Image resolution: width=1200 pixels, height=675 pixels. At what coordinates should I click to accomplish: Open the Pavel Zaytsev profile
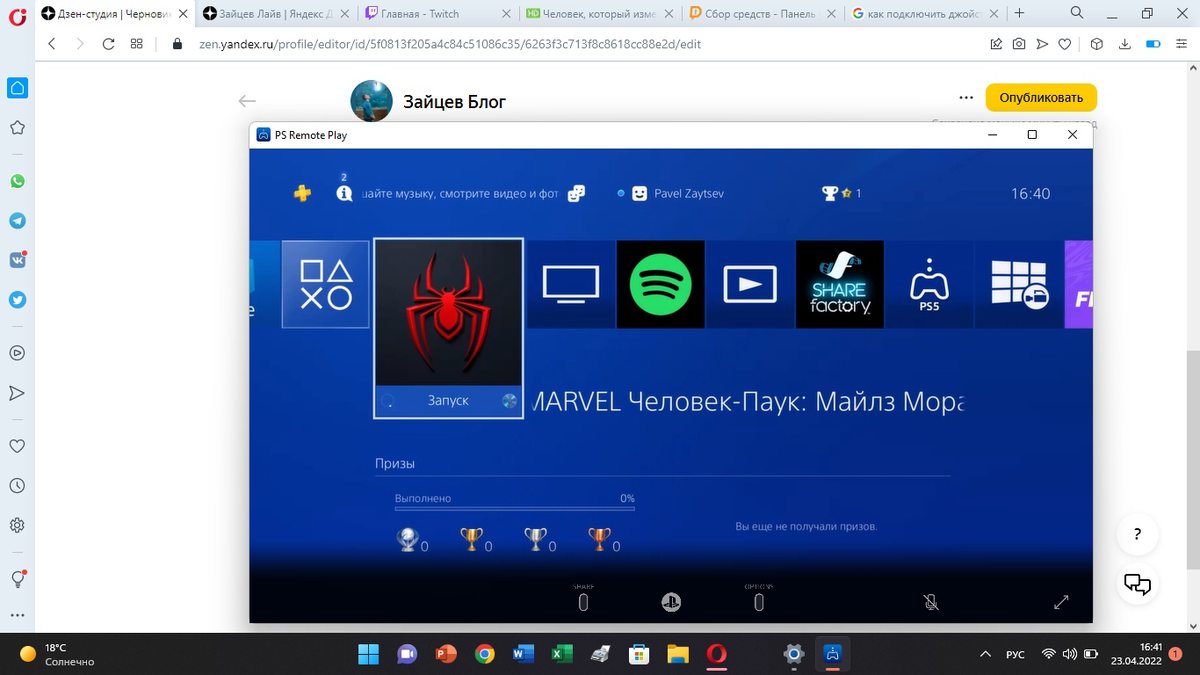point(678,194)
